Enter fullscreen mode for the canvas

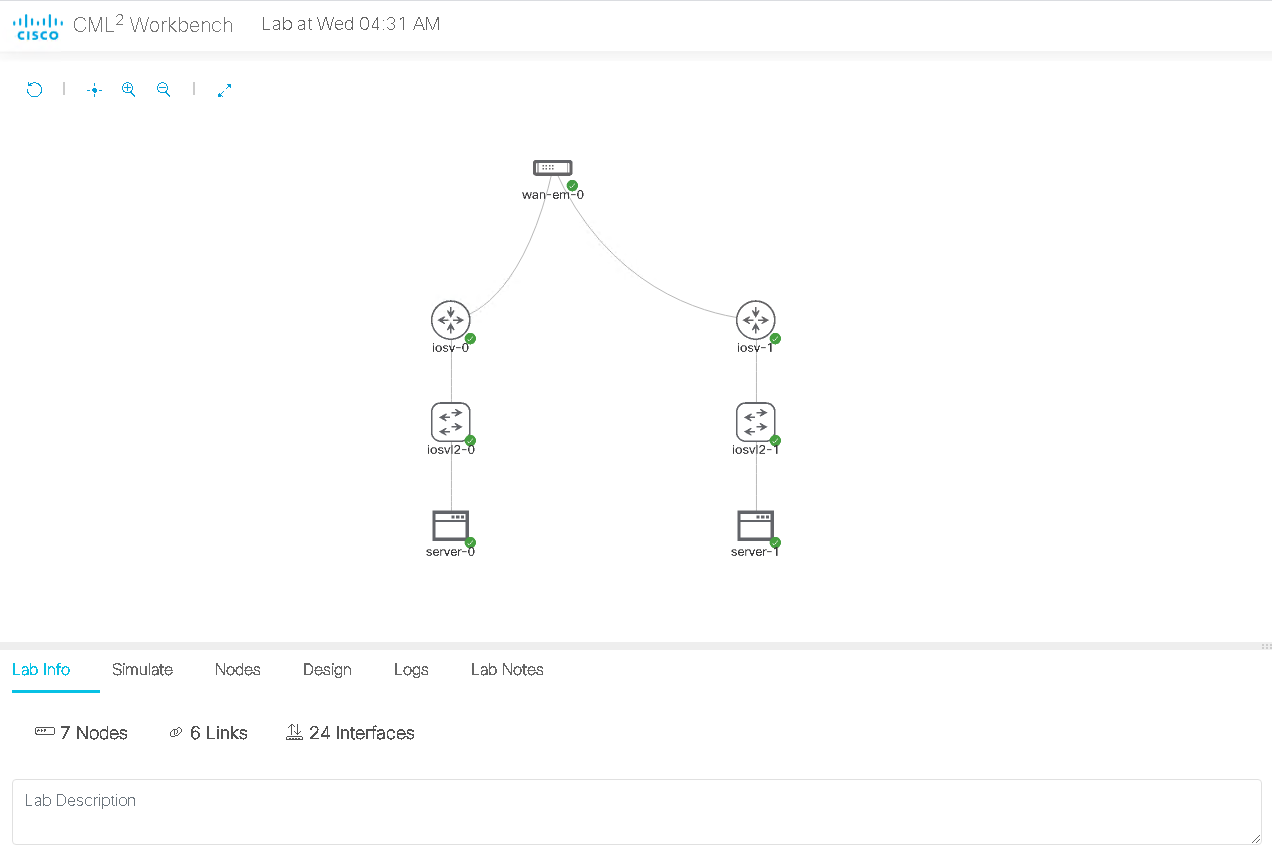[x=224, y=89]
